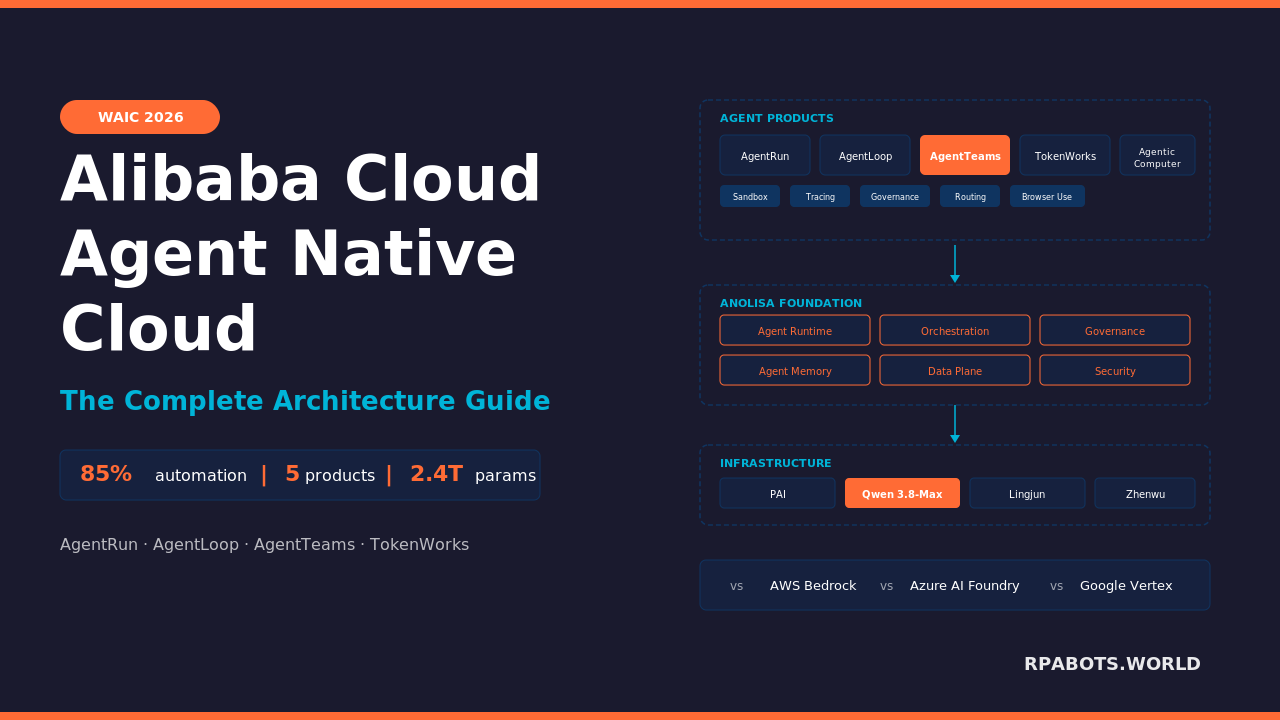Select the TokenWorks product box
The image size is (1280, 720).
tap(1065, 155)
